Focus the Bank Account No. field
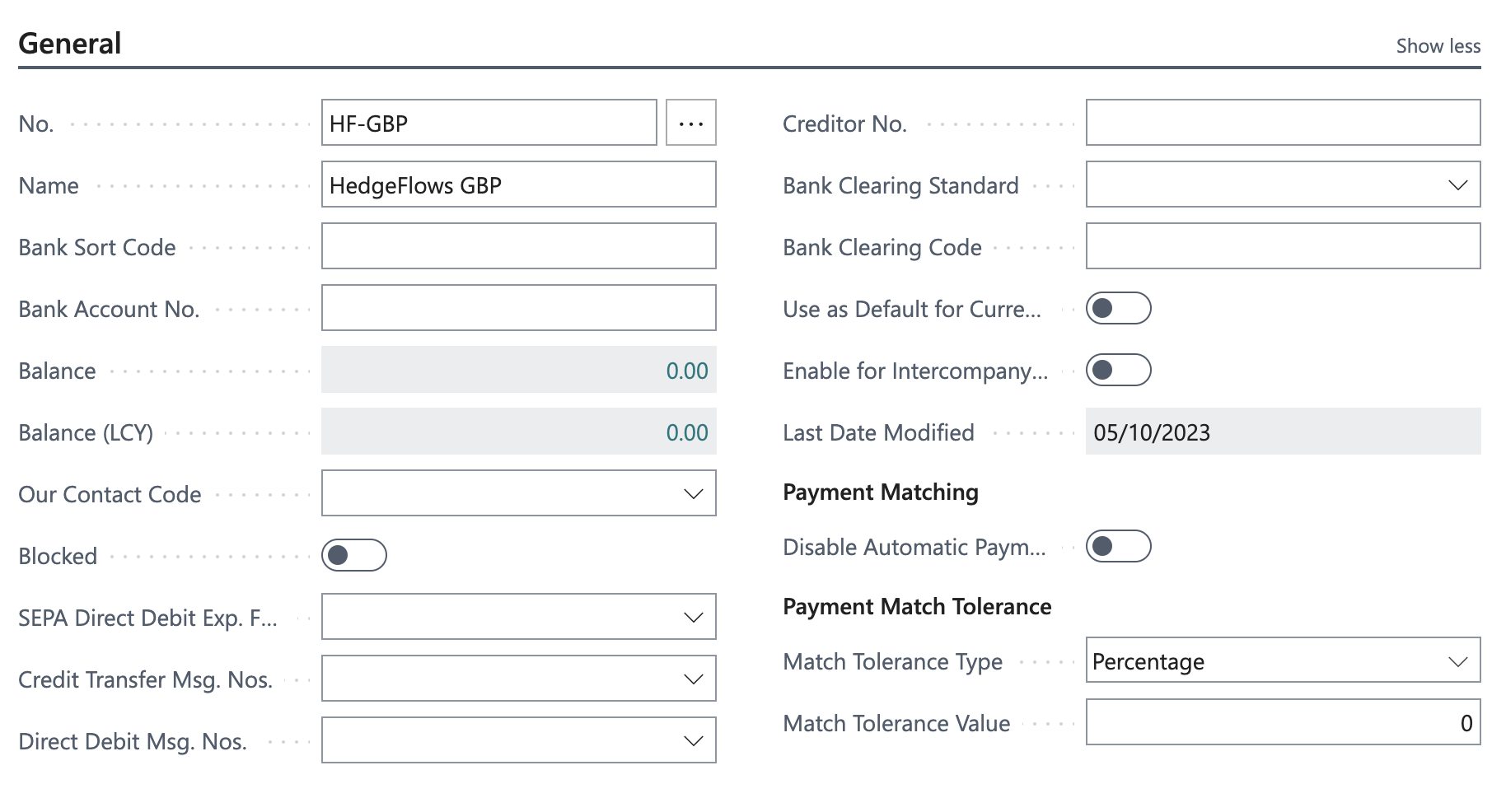Image resolution: width=1506 pixels, height=812 pixels. coord(518,308)
